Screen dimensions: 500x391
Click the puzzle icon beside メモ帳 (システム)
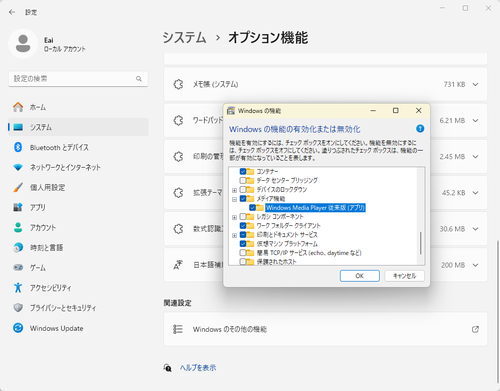coord(178,84)
